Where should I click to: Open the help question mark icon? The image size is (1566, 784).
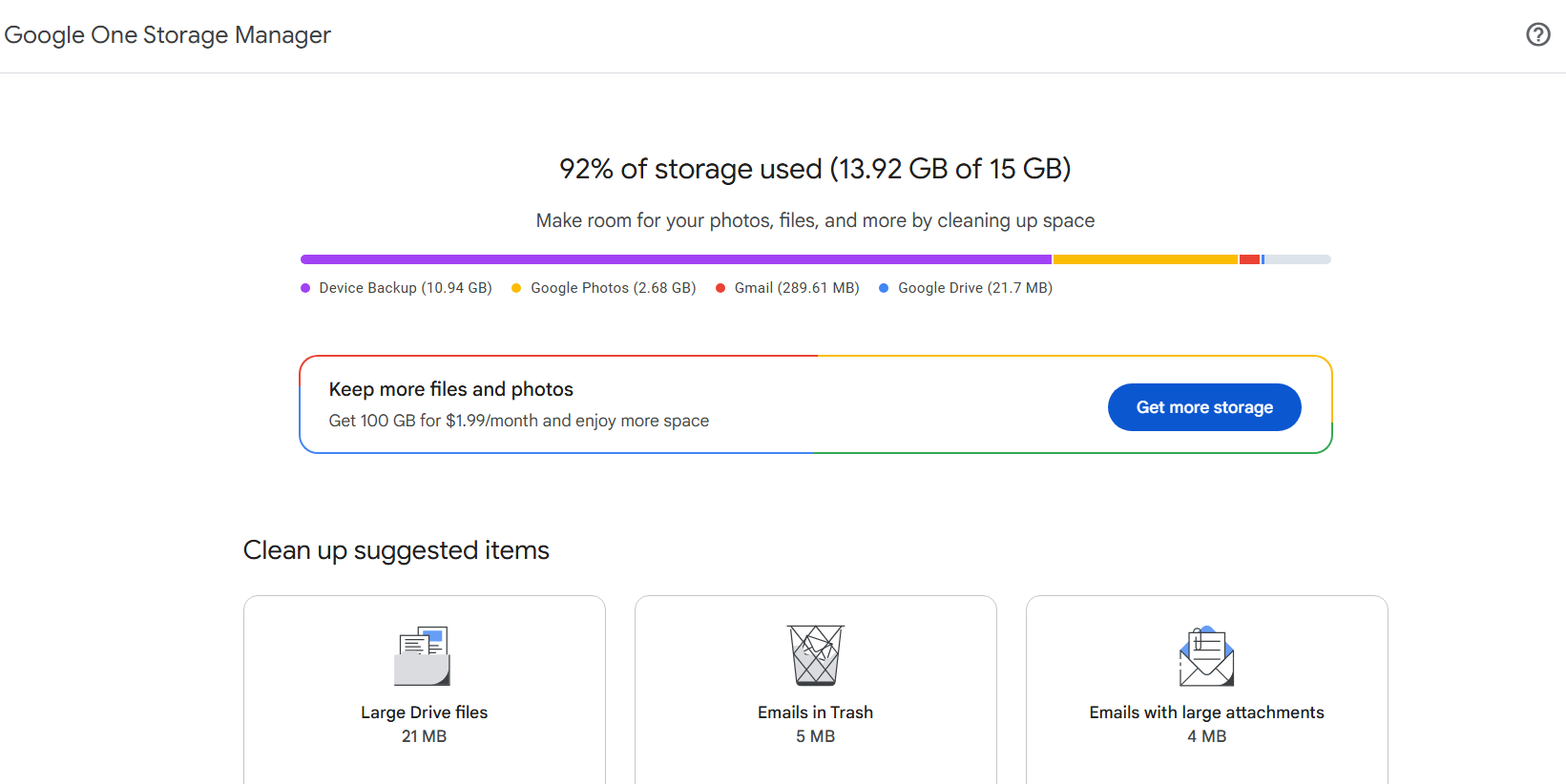pyautogui.click(x=1537, y=34)
